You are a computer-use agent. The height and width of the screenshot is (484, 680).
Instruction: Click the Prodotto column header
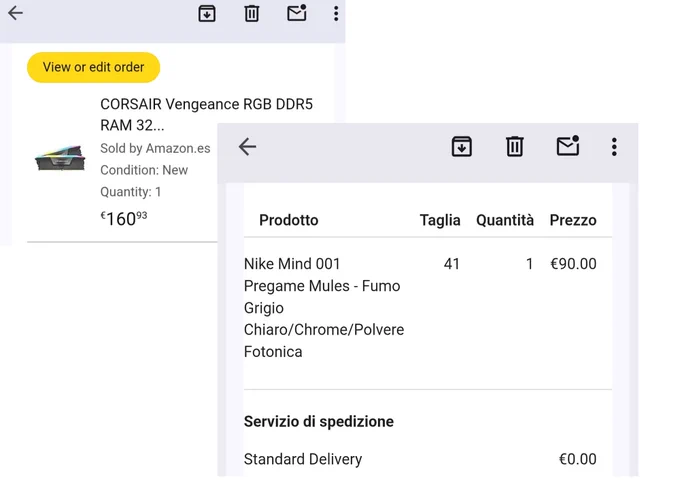(x=289, y=220)
